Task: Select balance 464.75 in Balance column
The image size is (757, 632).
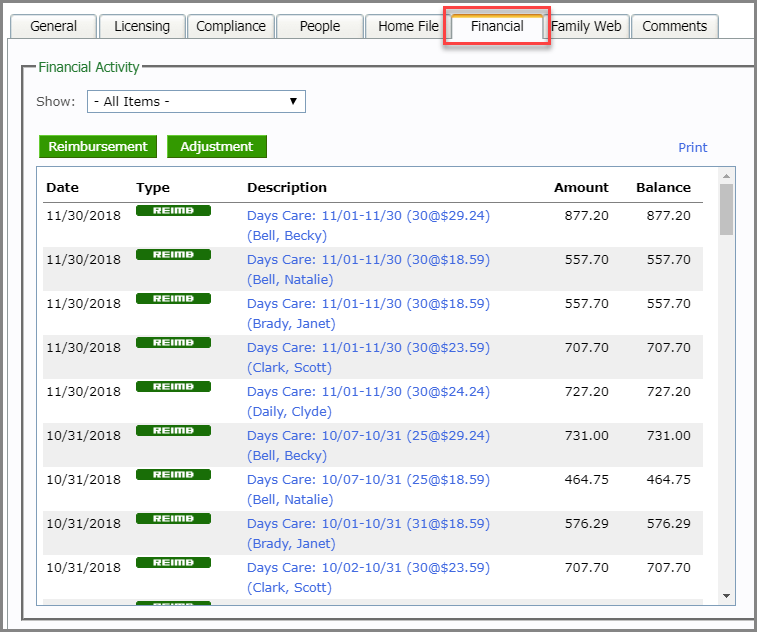Action: pos(669,479)
